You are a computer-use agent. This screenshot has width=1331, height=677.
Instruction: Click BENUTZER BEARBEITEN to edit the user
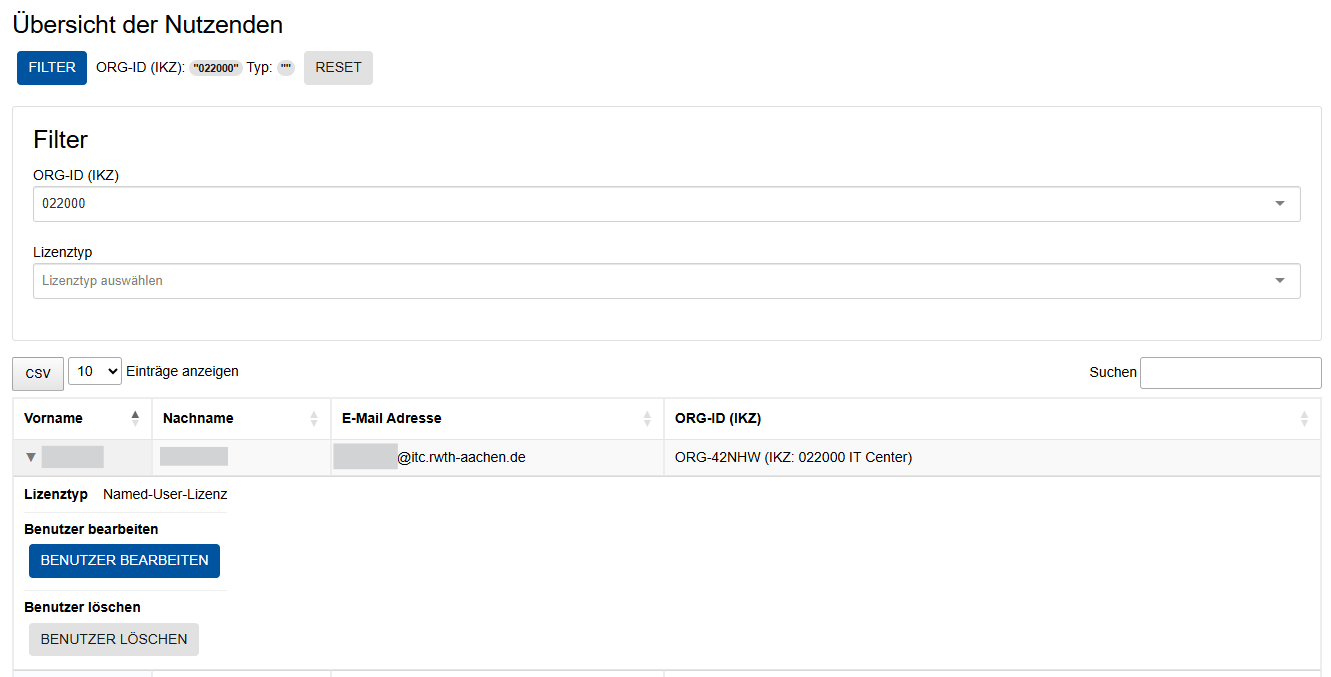pos(124,561)
